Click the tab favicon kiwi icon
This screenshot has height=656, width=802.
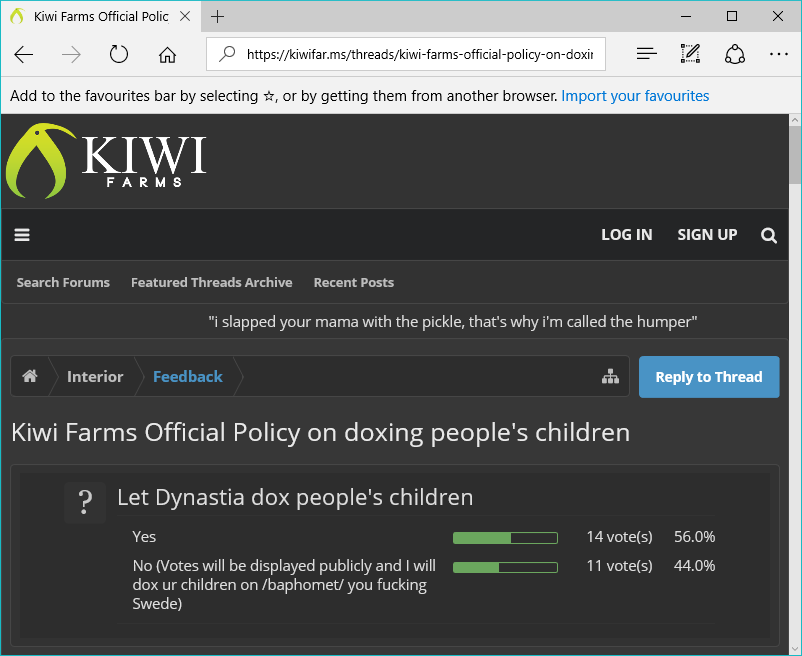[17, 16]
